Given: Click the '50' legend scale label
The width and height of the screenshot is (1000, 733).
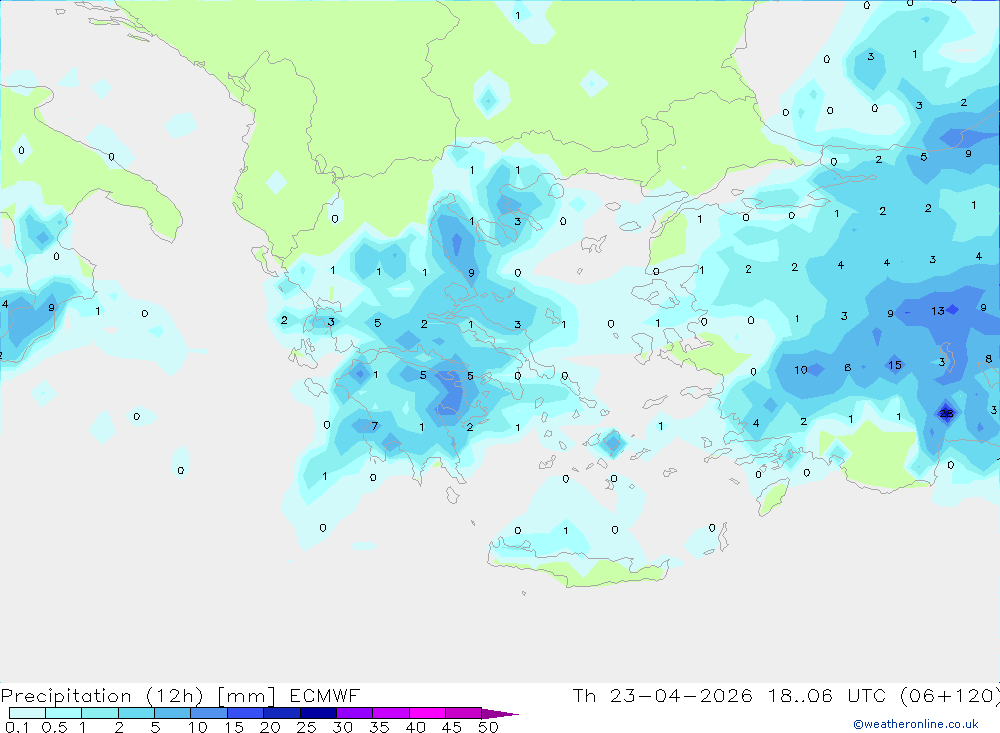Looking at the screenshot, I should (x=488, y=727).
